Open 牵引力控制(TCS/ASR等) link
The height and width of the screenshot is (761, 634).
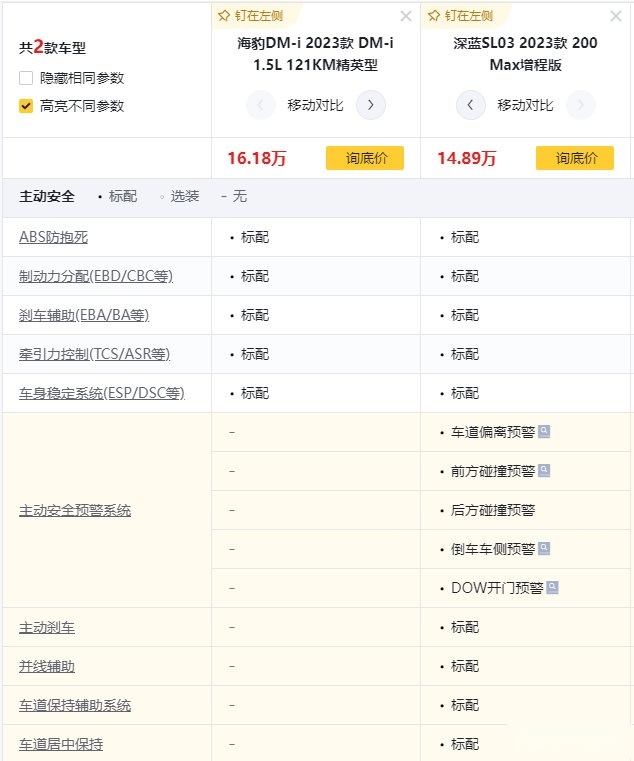(95, 354)
